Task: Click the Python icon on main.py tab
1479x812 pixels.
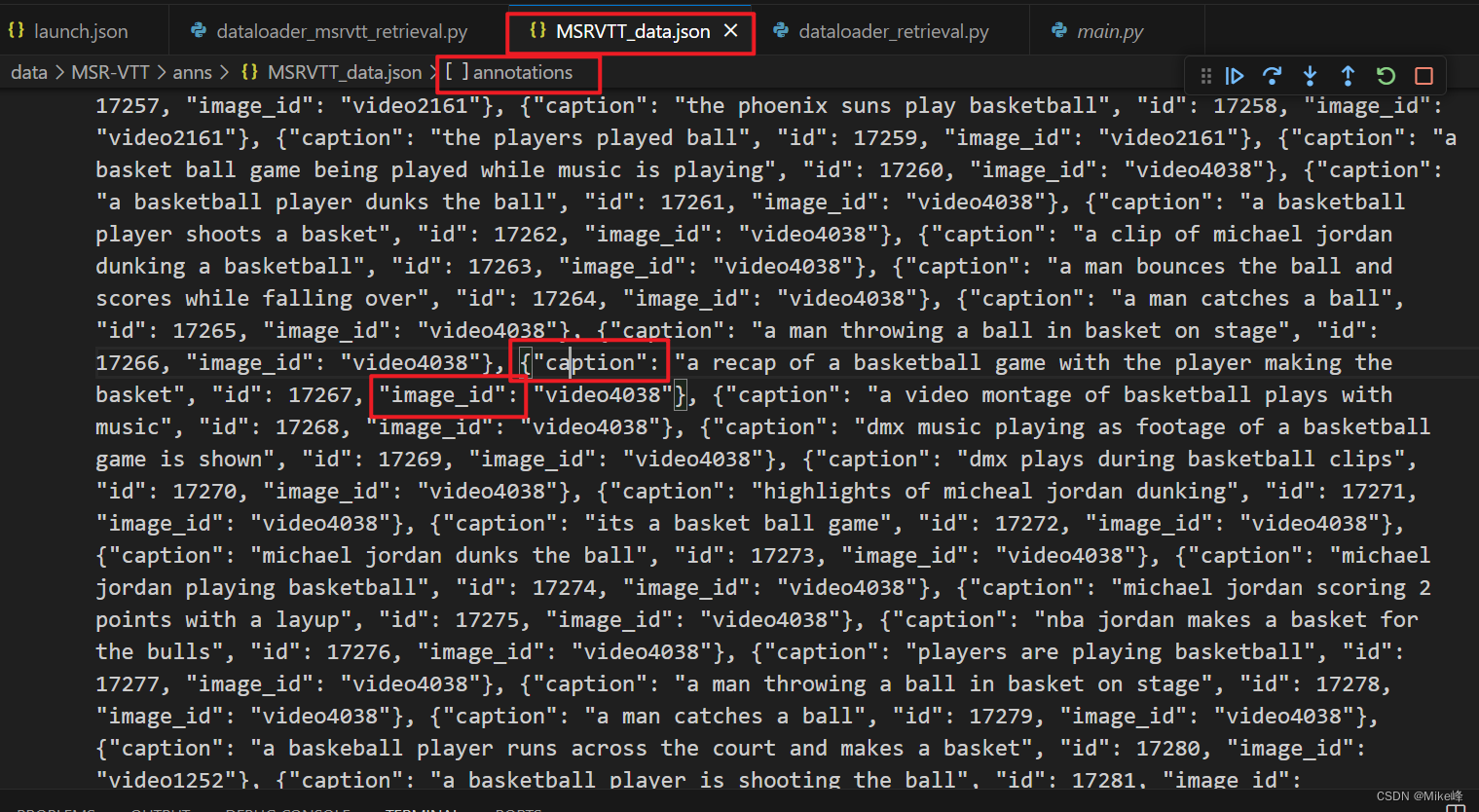Action: (1059, 30)
